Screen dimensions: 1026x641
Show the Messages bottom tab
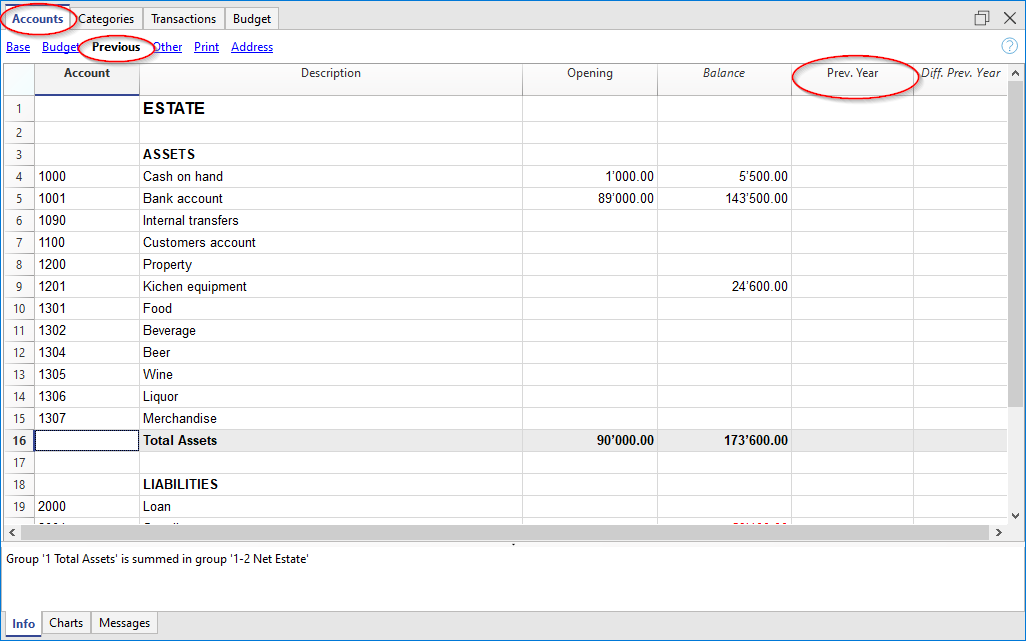pyautogui.click(x=125, y=623)
